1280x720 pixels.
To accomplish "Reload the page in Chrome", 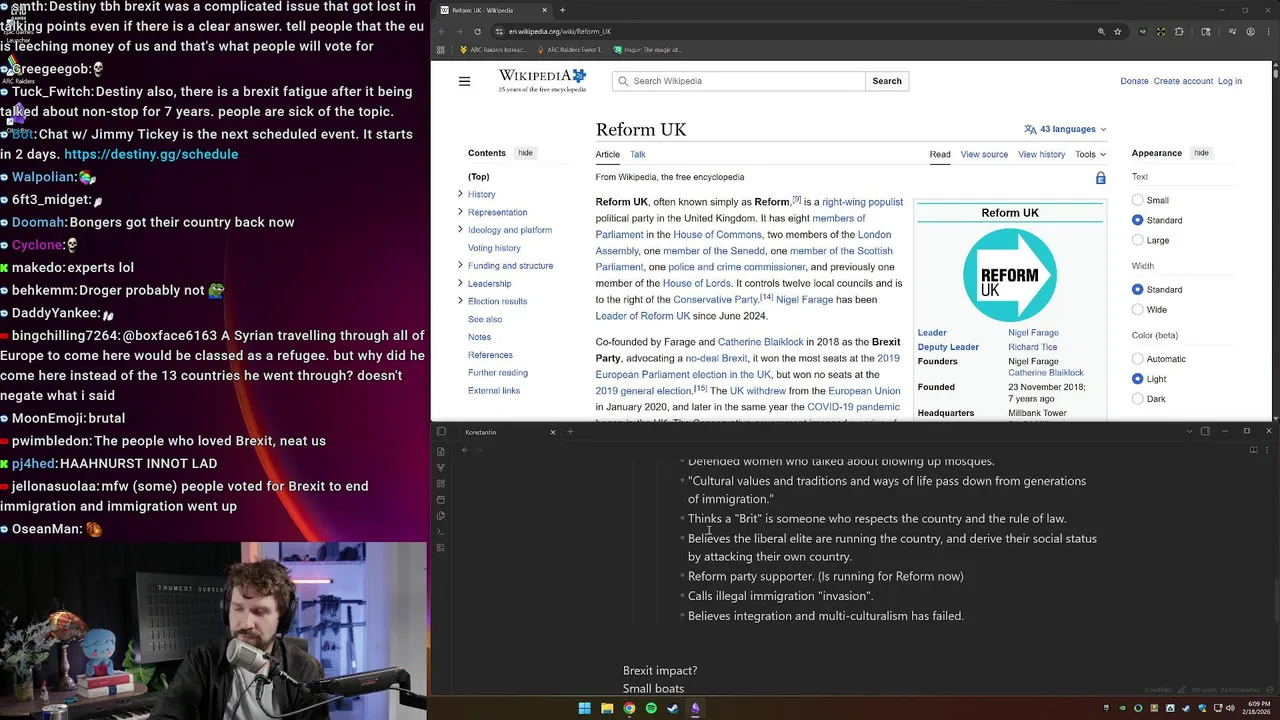I will point(477,31).
